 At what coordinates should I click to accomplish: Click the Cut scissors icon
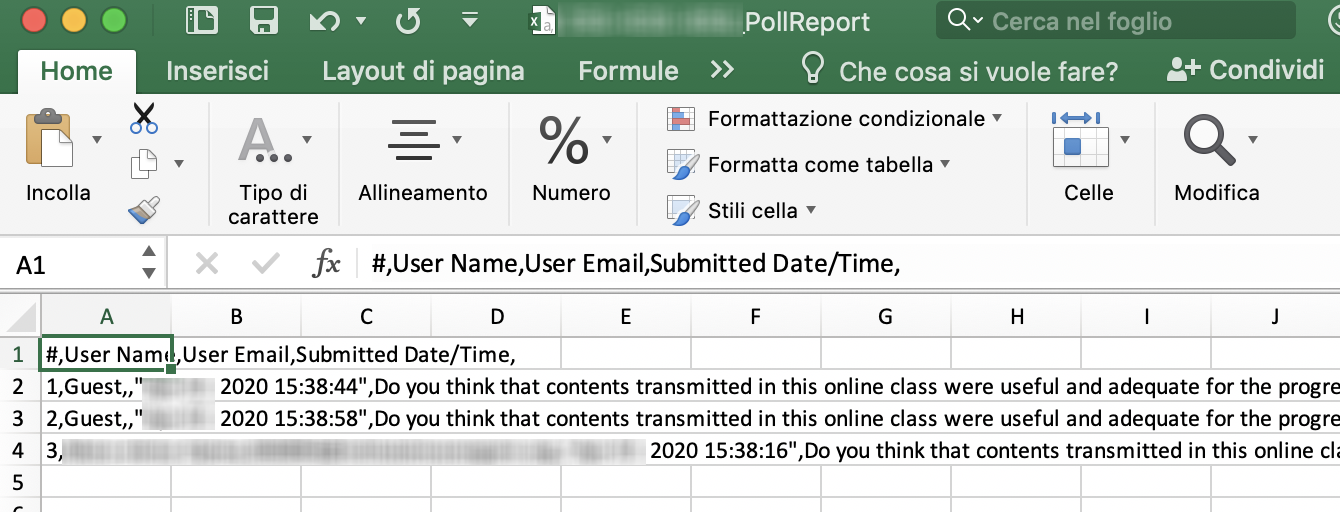(144, 118)
